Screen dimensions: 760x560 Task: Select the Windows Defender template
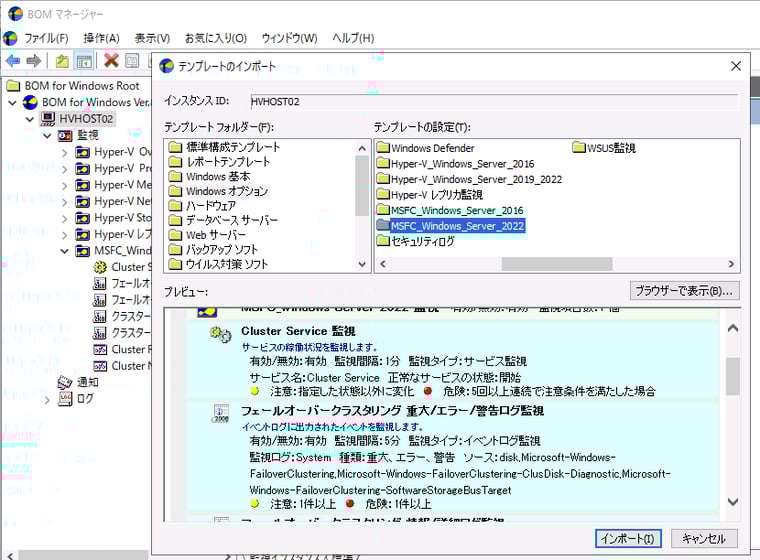click(x=426, y=148)
